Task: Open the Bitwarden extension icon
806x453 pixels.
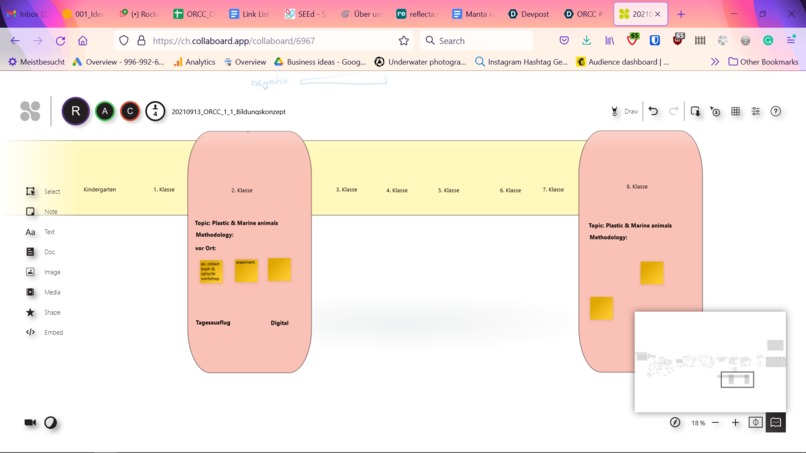Action: click(654, 40)
